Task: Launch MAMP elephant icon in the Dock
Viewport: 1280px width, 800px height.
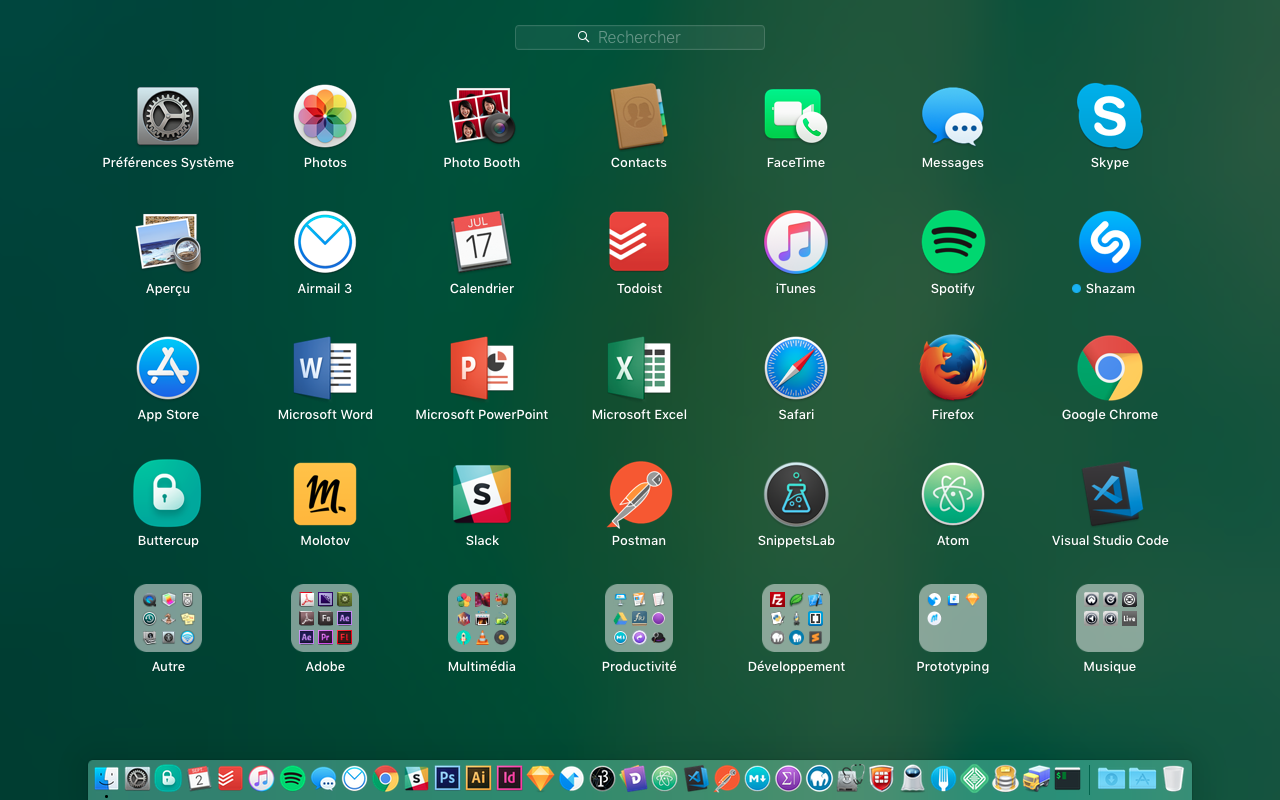Action: click(x=819, y=778)
